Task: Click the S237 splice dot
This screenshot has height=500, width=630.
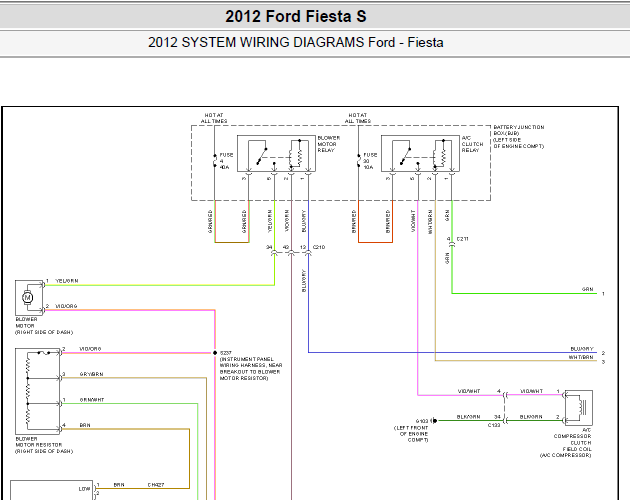Action: click(215, 353)
